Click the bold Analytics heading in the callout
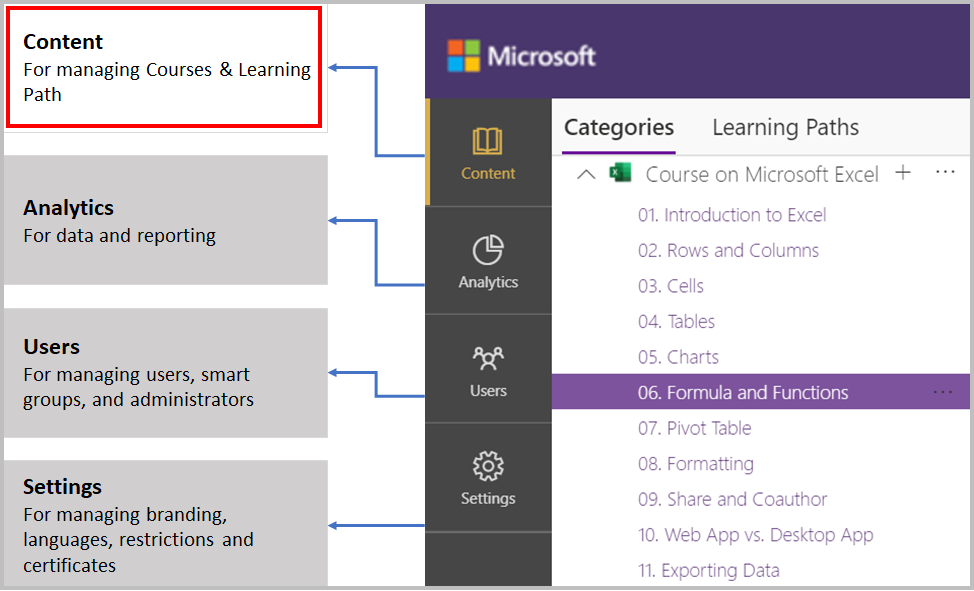Viewport: 974px width, 591px height. (68, 208)
